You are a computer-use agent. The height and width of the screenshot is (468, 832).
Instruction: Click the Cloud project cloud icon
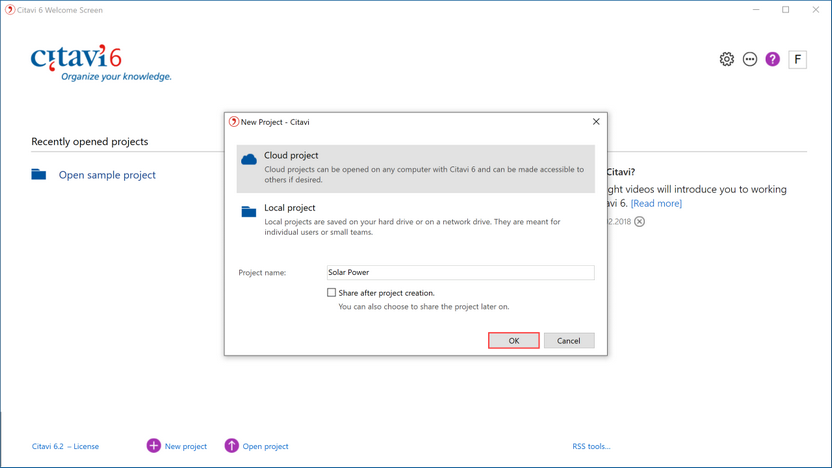pos(249,159)
